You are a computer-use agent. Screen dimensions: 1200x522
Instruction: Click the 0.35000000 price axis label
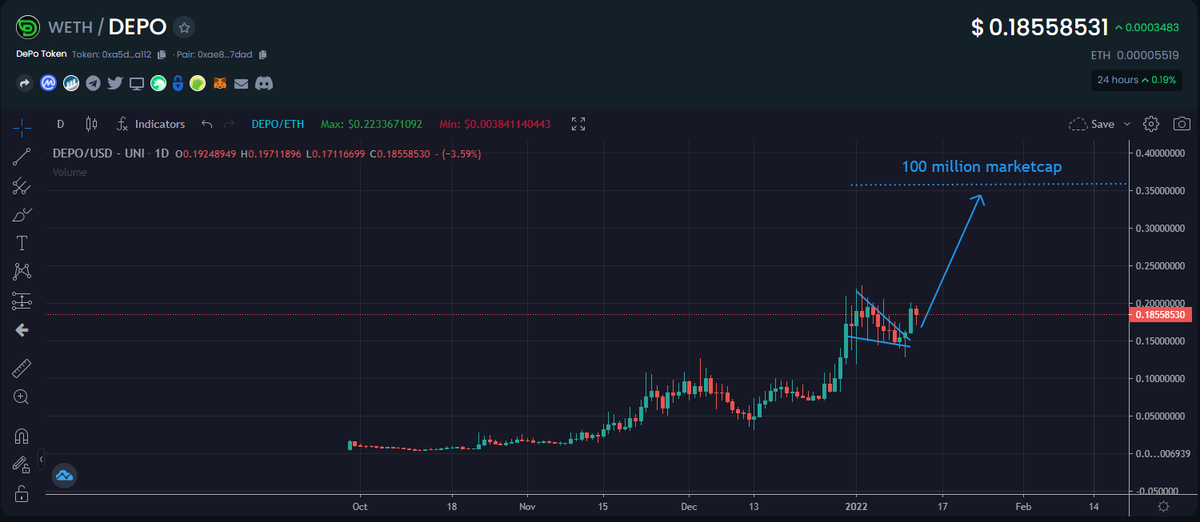tap(1161, 191)
